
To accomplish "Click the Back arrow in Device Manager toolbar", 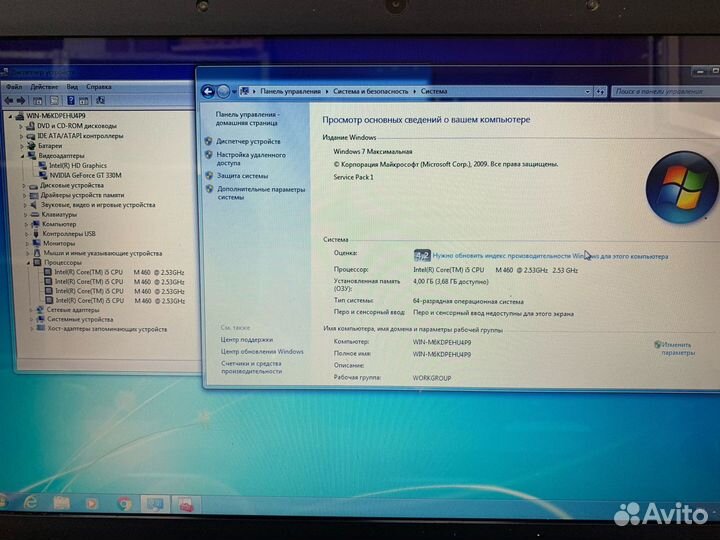I will [8, 100].
